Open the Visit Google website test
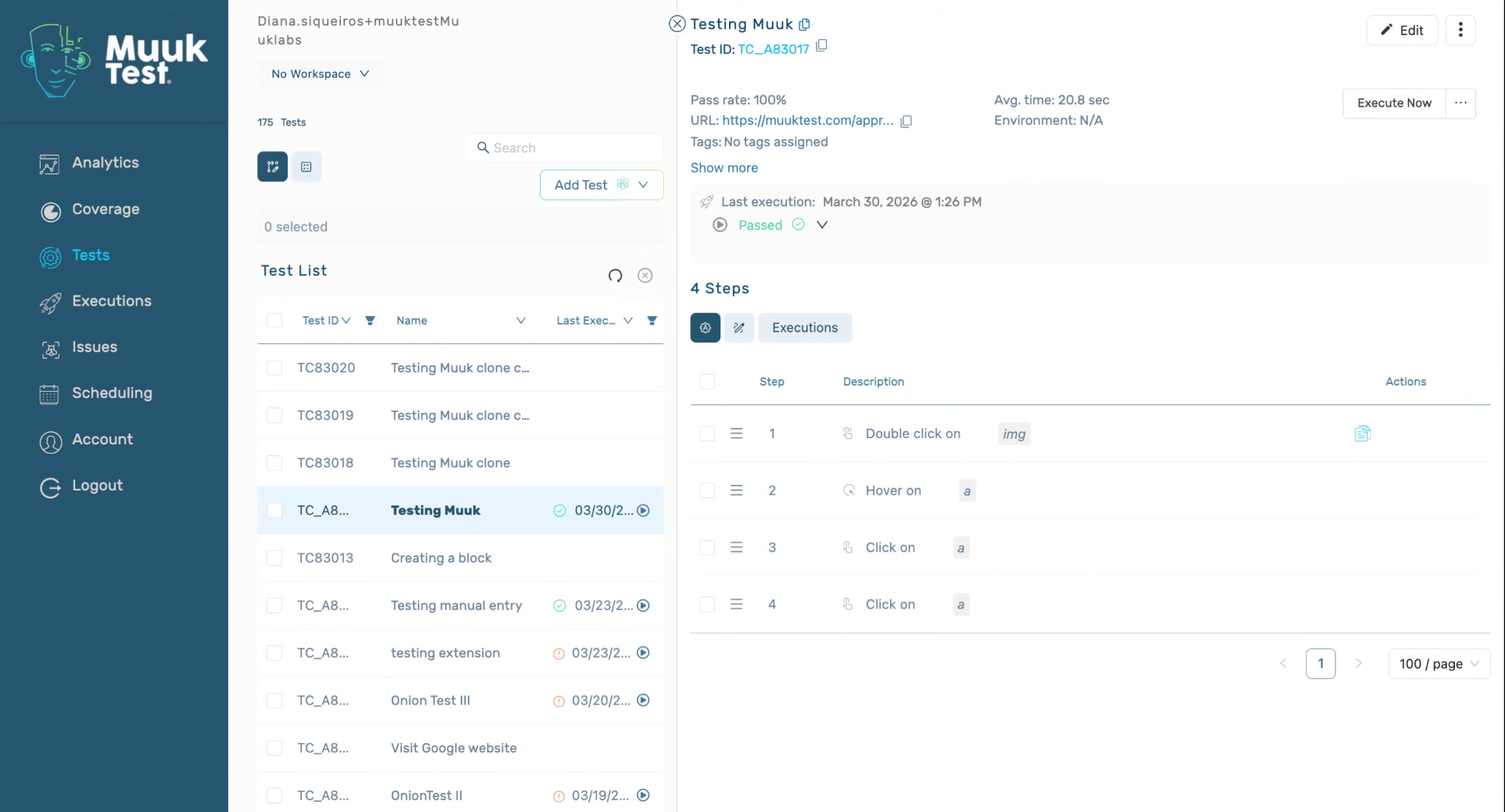The image size is (1505, 812). (453, 749)
